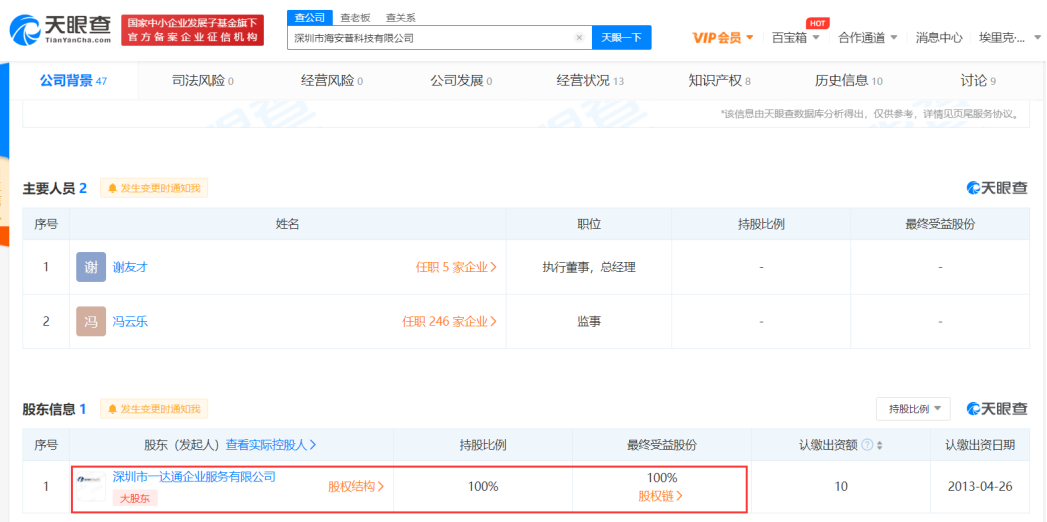Click the 谢 avatar icon
The height and width of the screenshot is (522, 1047).
click(x=91, y=267)
